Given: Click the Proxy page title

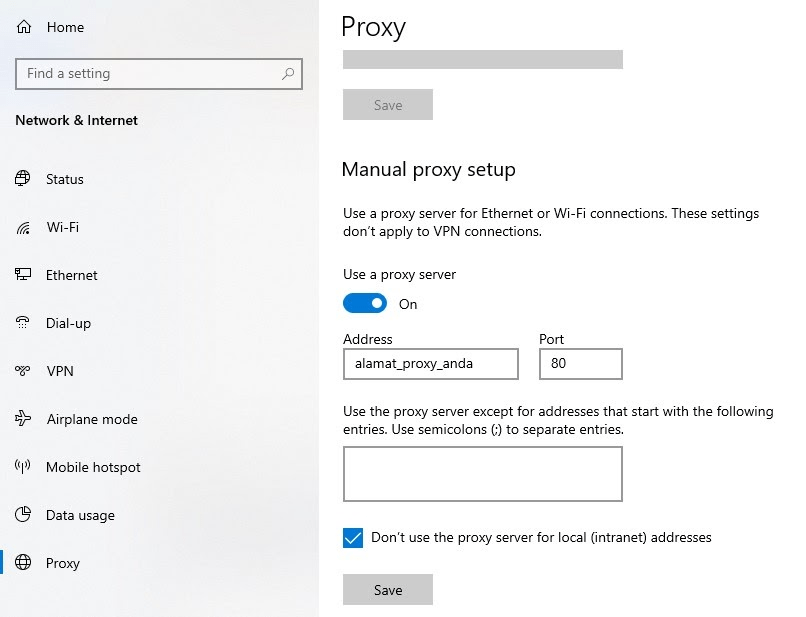Looking at the screenshot, I should (x=374, y=28).
